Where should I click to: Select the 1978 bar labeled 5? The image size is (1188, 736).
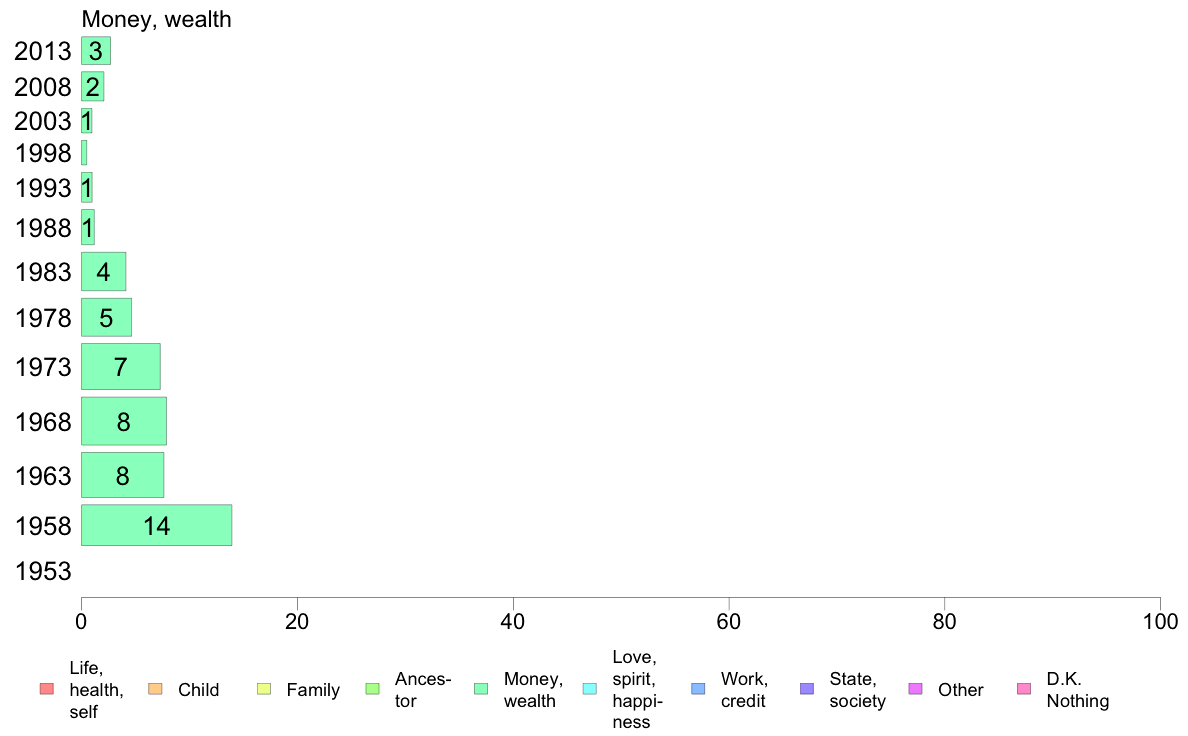pyautogui.click(x=107, y=318)
